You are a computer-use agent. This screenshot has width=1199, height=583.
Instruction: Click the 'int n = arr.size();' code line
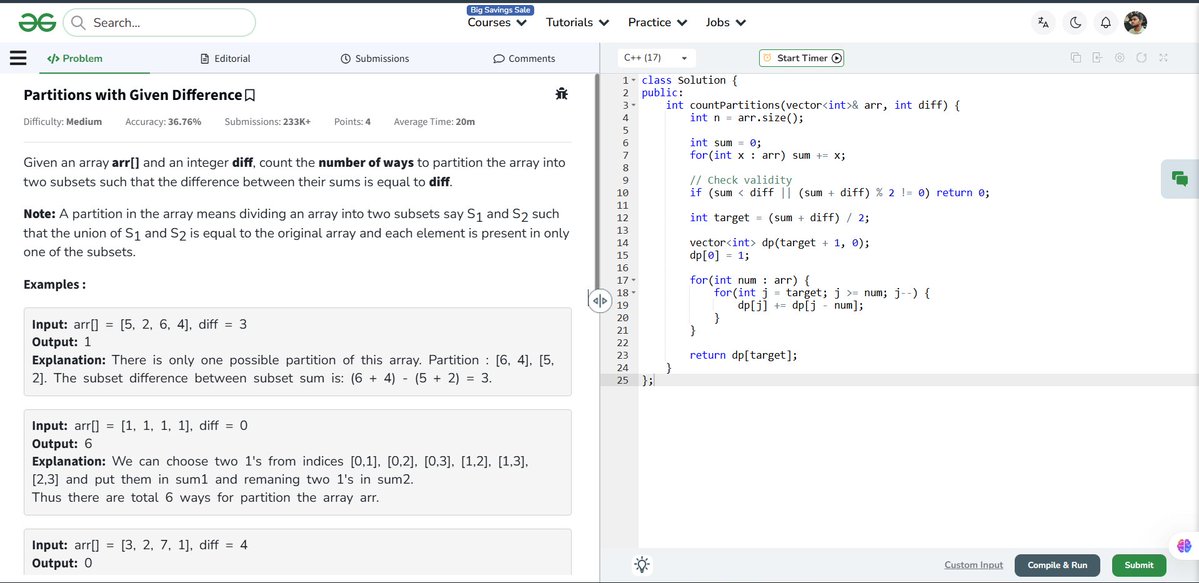coord(746,118)
